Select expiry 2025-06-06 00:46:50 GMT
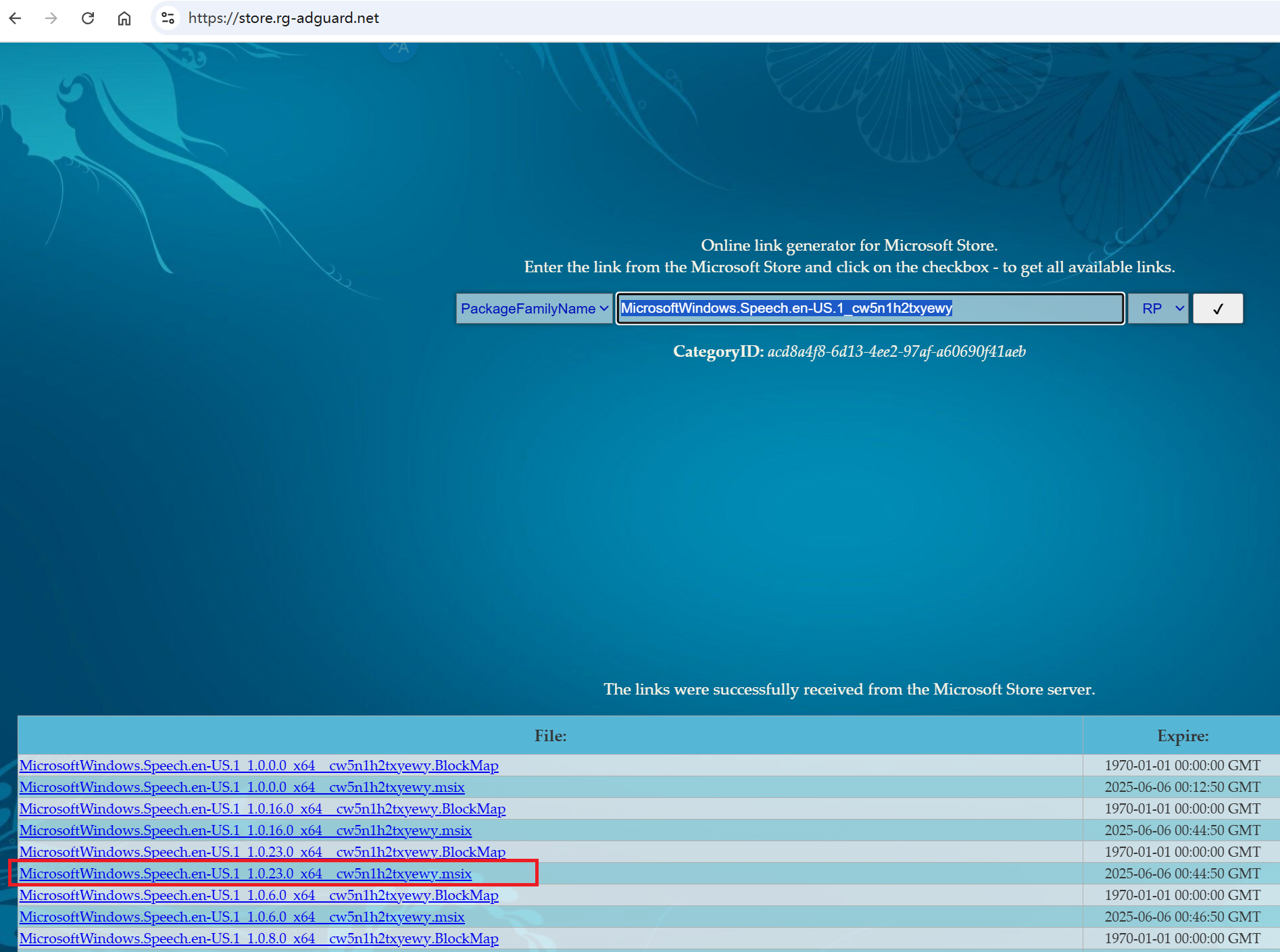1280x952 pixels. 1182,917
